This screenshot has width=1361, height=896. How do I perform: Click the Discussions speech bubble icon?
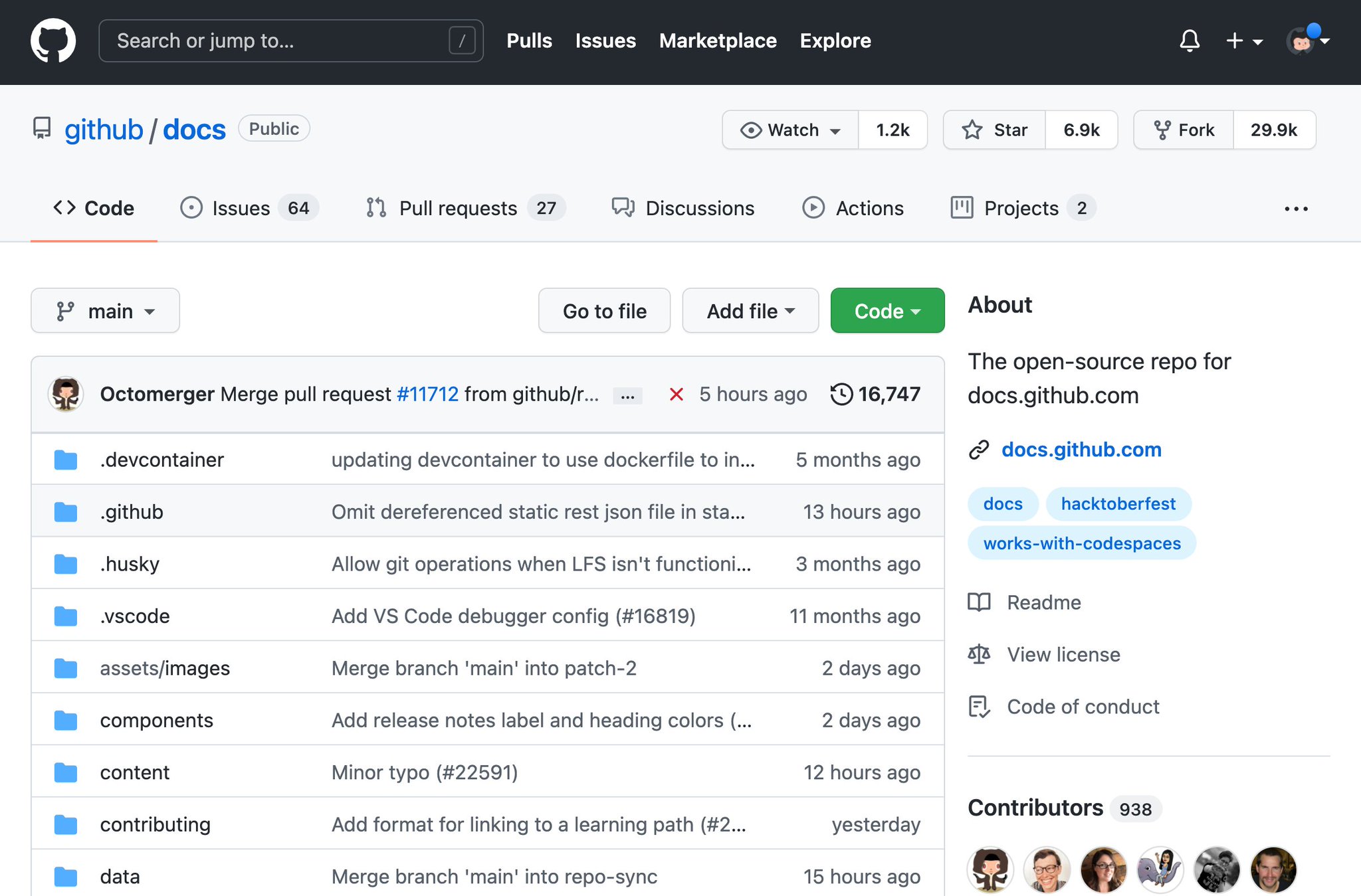pyautogui.click(x=622, y=208)
